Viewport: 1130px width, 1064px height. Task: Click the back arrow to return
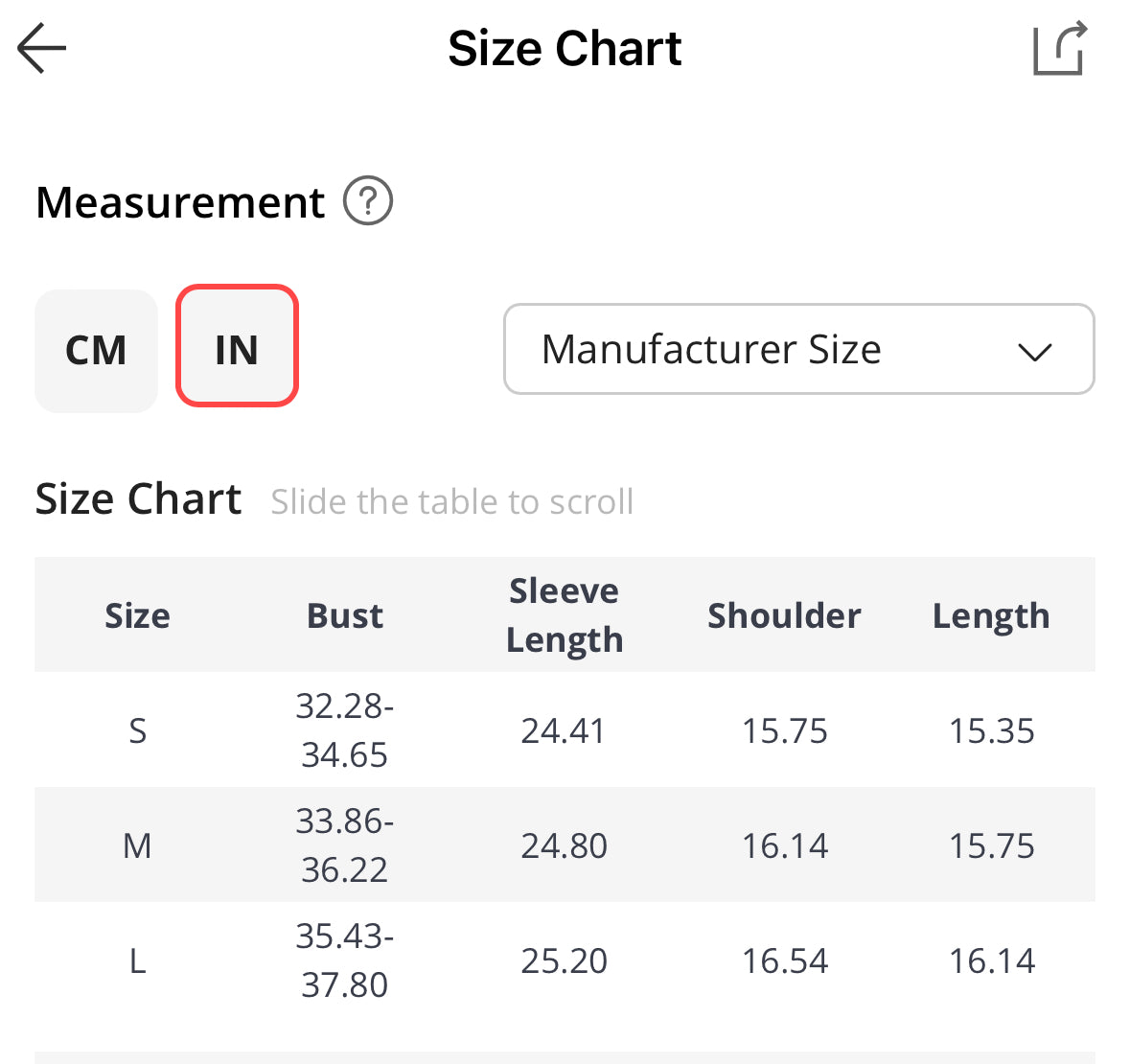(x=40, y=48)
